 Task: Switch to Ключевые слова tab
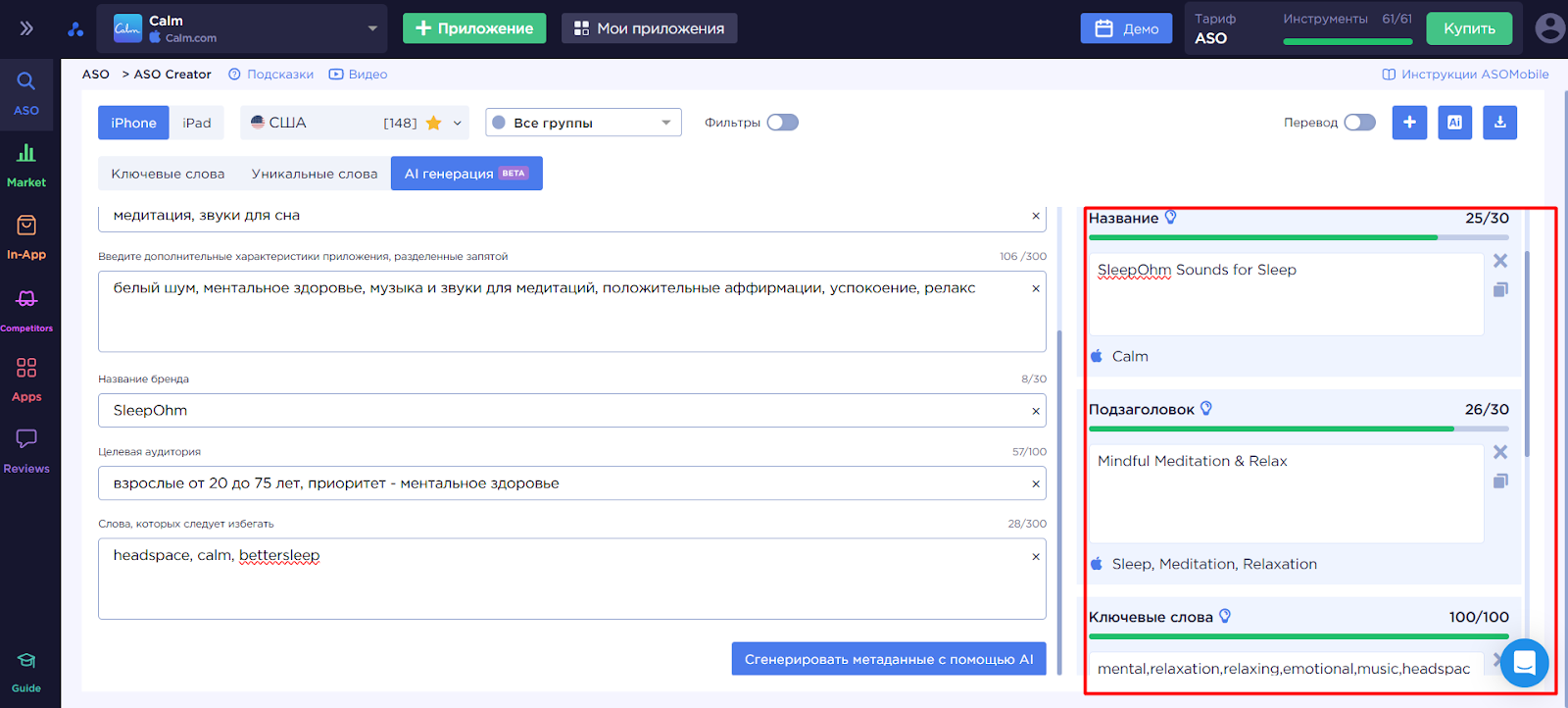click(x=168, y=174)
